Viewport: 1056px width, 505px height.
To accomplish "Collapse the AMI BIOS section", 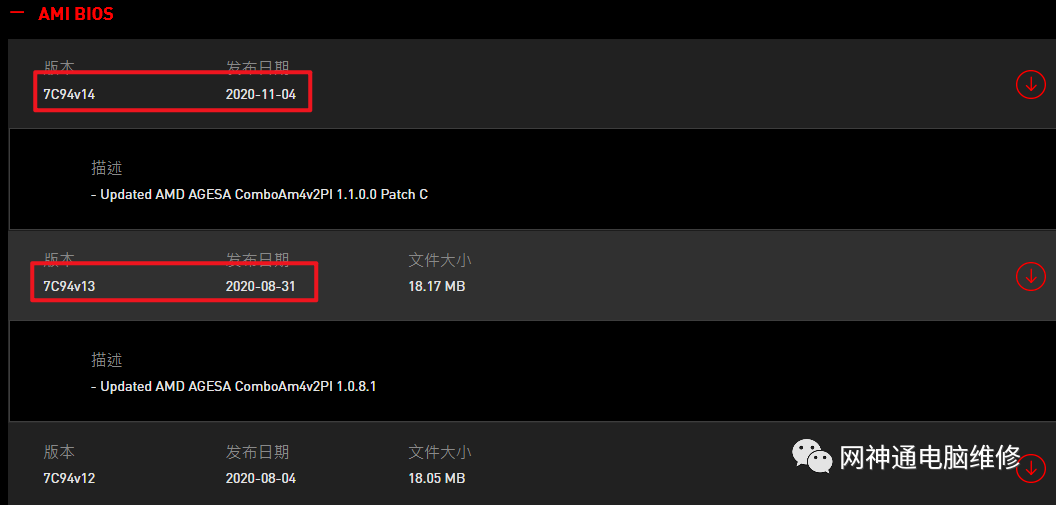I will (17, 12).
